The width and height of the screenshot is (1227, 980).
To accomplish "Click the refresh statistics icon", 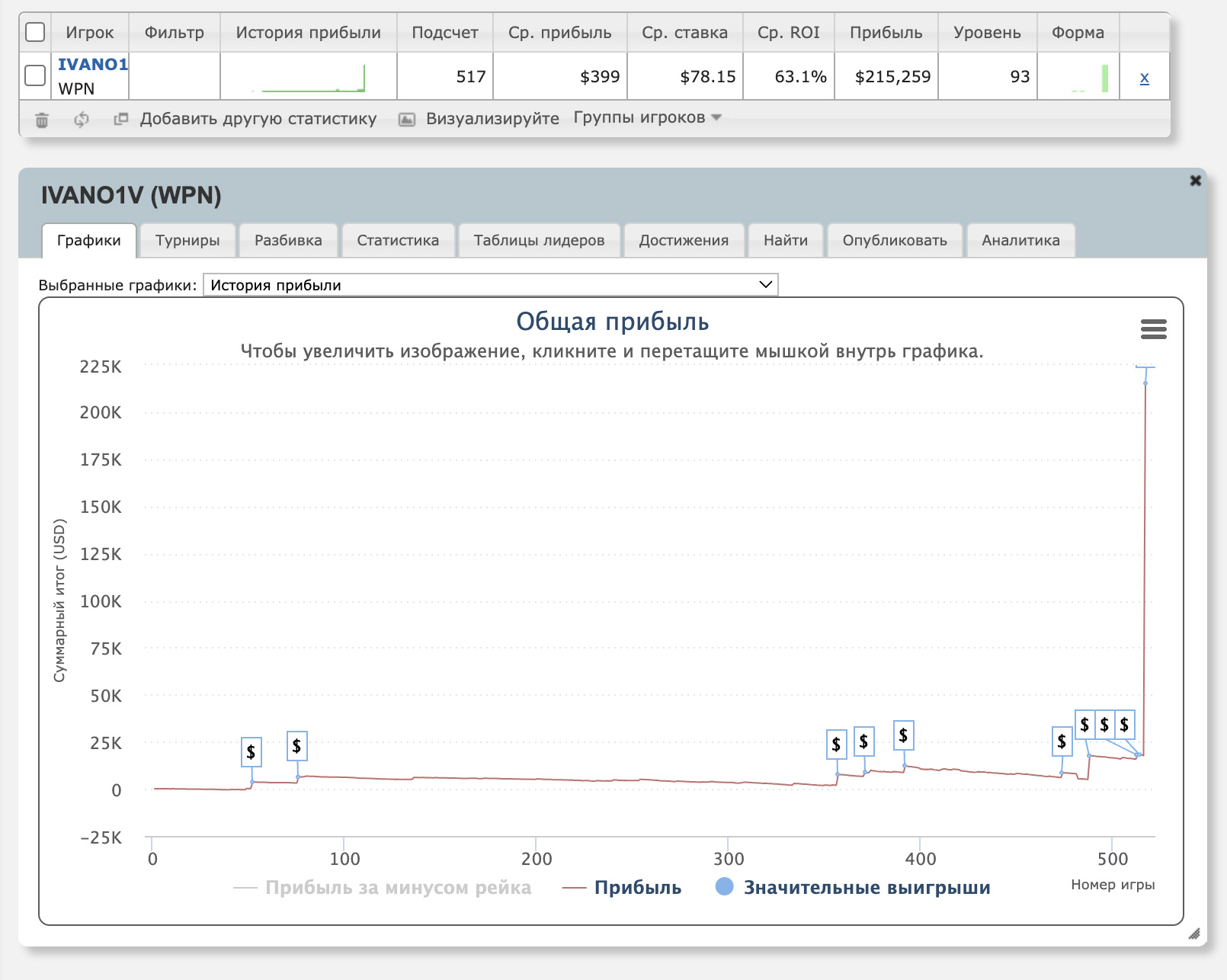I will pos(82,120).
